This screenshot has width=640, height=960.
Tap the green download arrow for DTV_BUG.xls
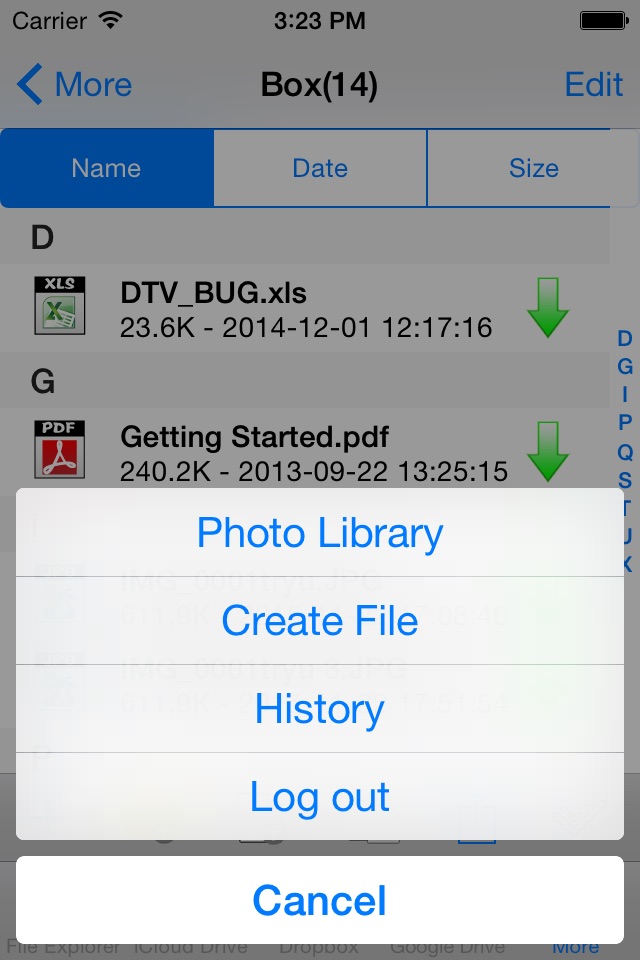tap(548, 308)
